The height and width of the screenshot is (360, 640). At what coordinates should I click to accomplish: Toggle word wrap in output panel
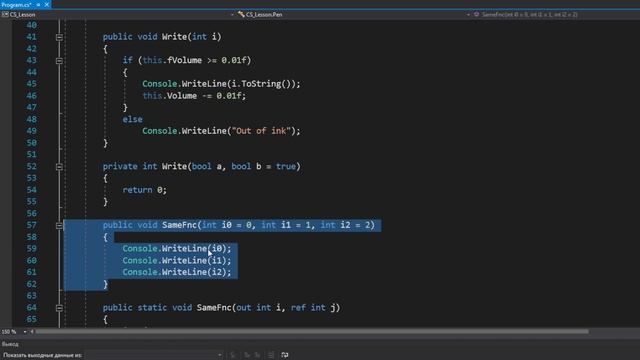point(284,355)
